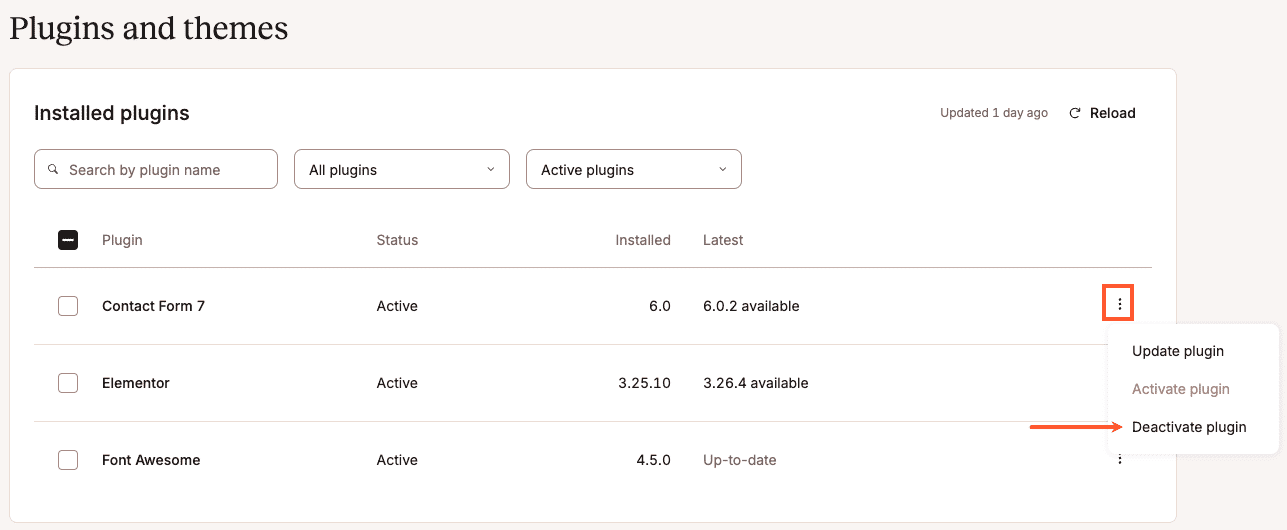This screenshot has width=1287, height=530.
Task: Select the Contact Form 7 plugin name
Action: pos(153,306)
